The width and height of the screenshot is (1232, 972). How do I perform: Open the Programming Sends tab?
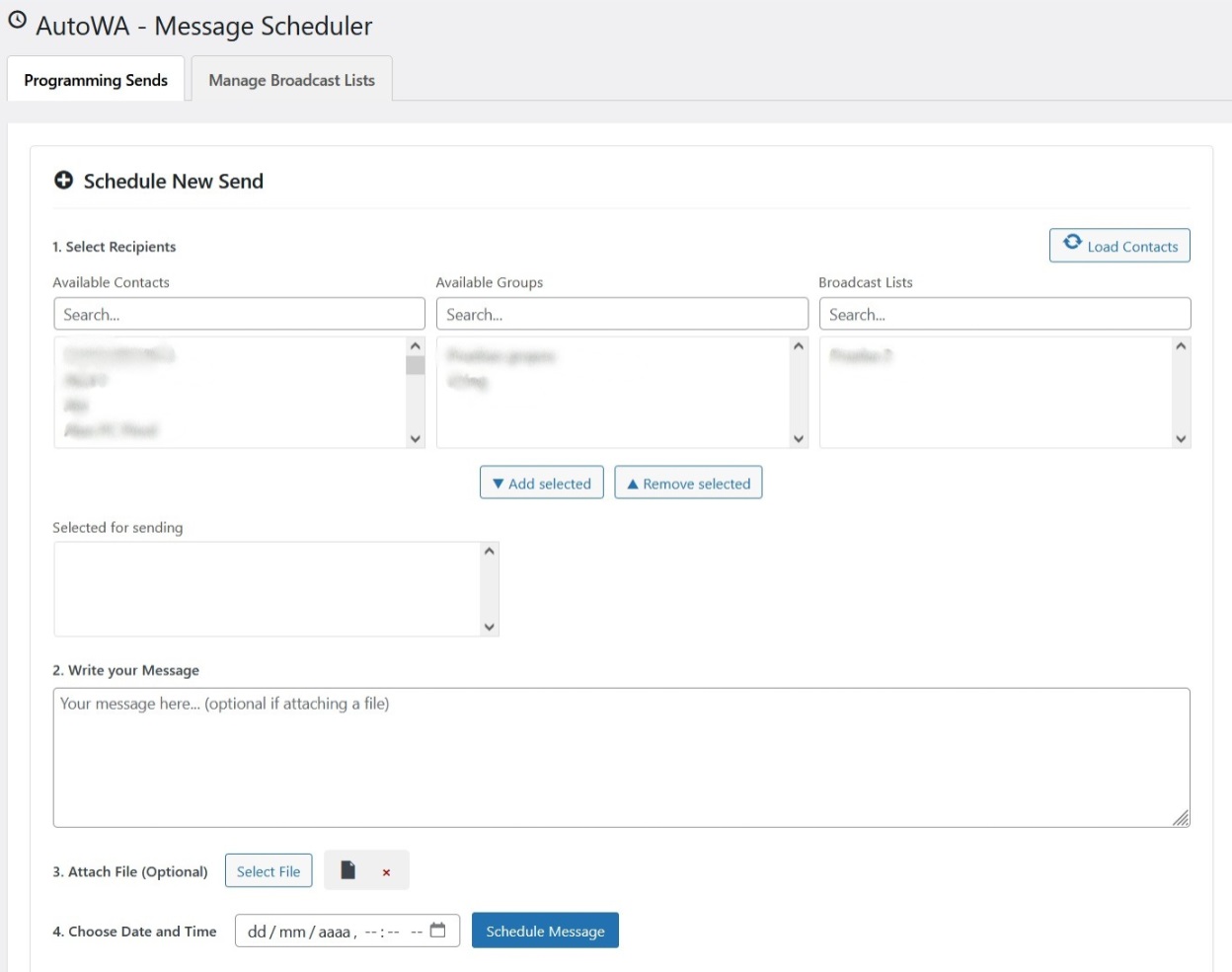(96, 80)
